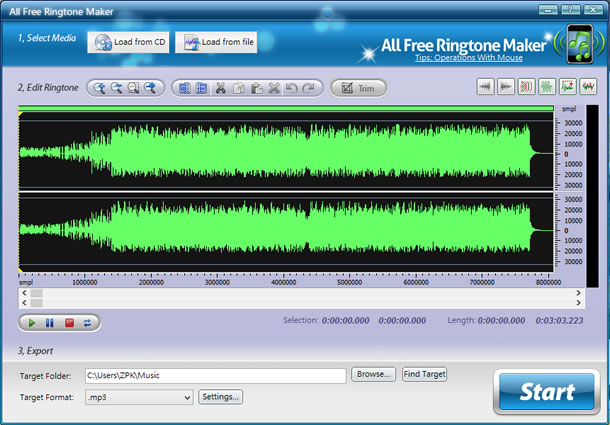
Task: Apply the fade out effect icon
Action: 506,86
